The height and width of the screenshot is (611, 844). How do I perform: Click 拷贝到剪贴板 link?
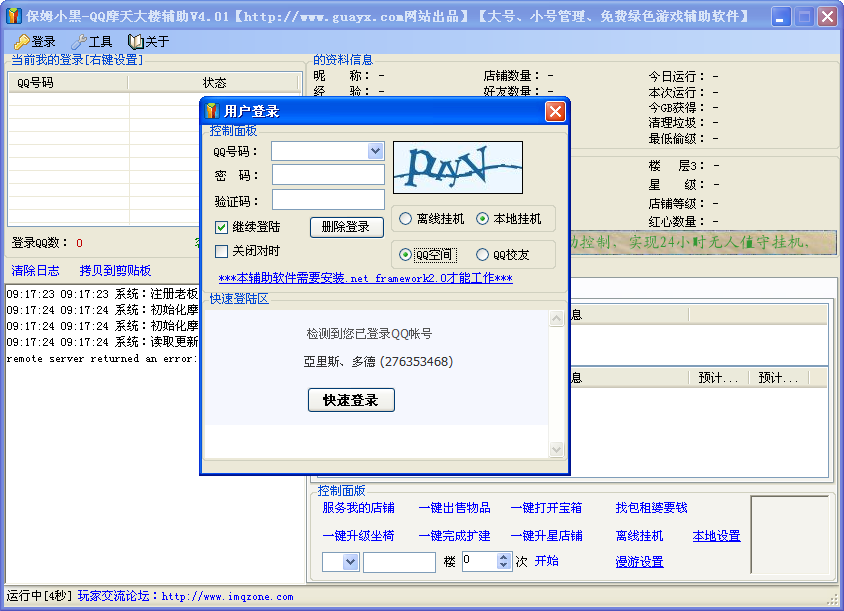pos(115,271)
